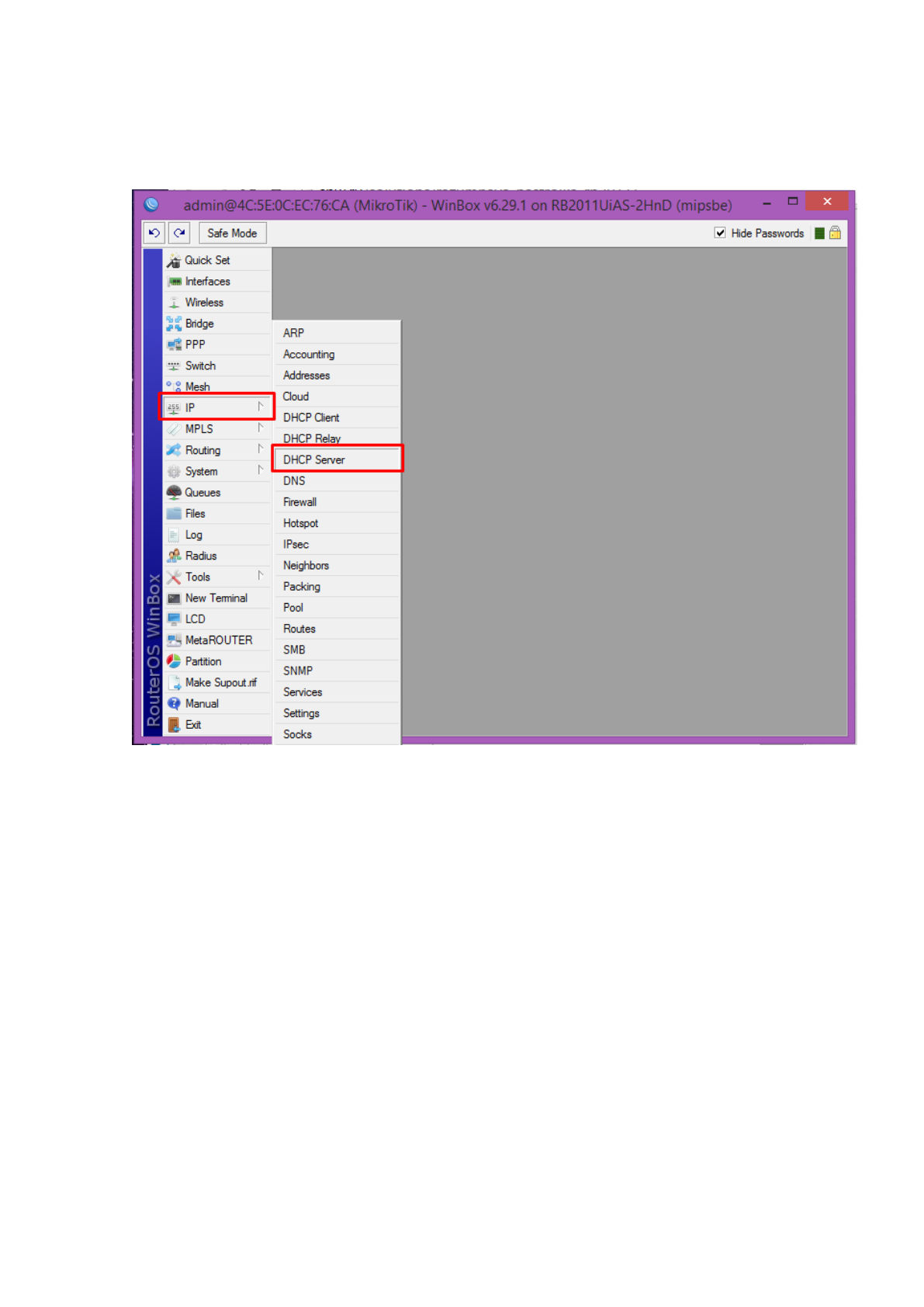924x1307 pixels.
Task: Click the MPLS icon
Action: 174,429
